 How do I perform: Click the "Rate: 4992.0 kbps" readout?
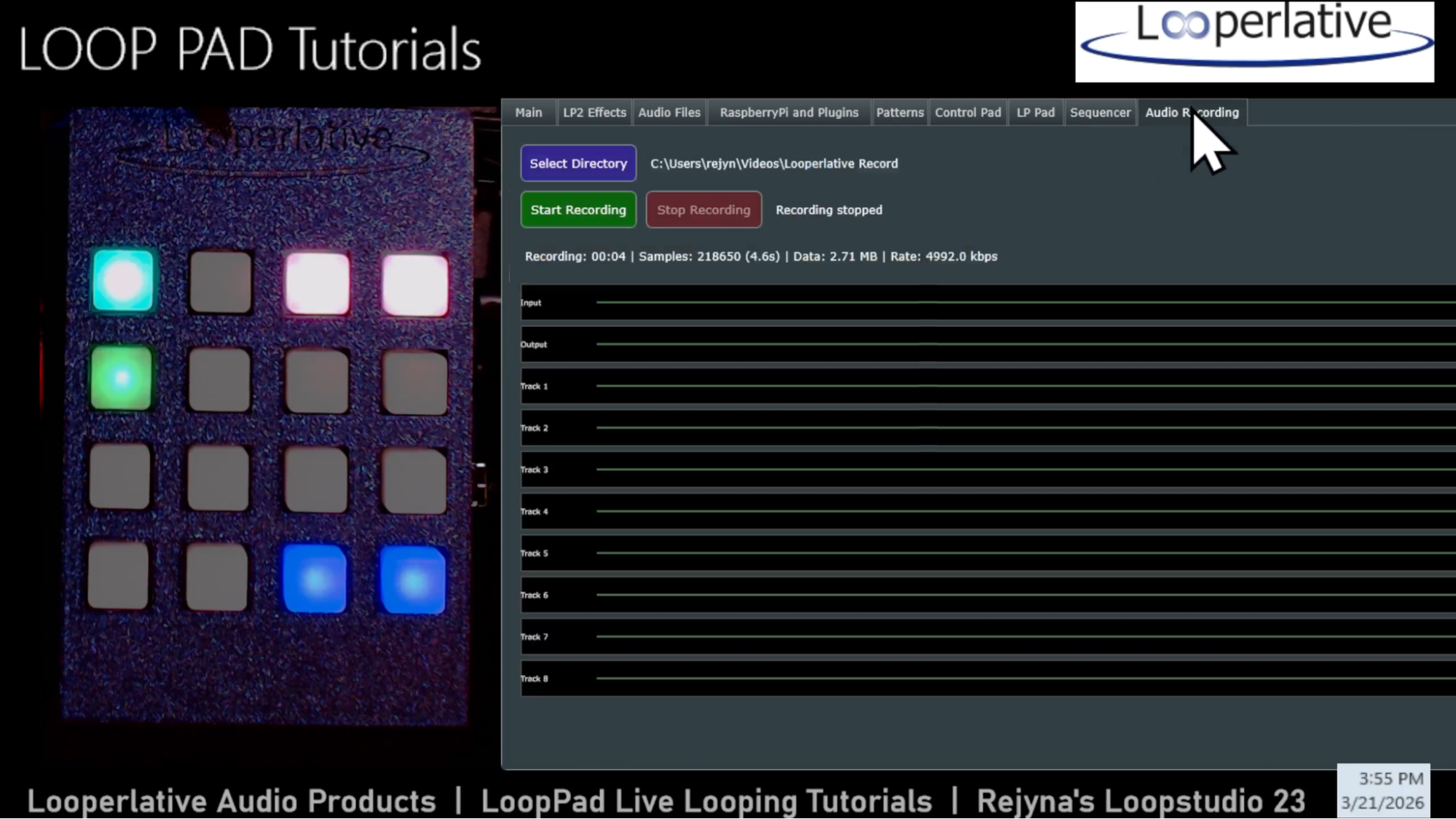[944, 256]
